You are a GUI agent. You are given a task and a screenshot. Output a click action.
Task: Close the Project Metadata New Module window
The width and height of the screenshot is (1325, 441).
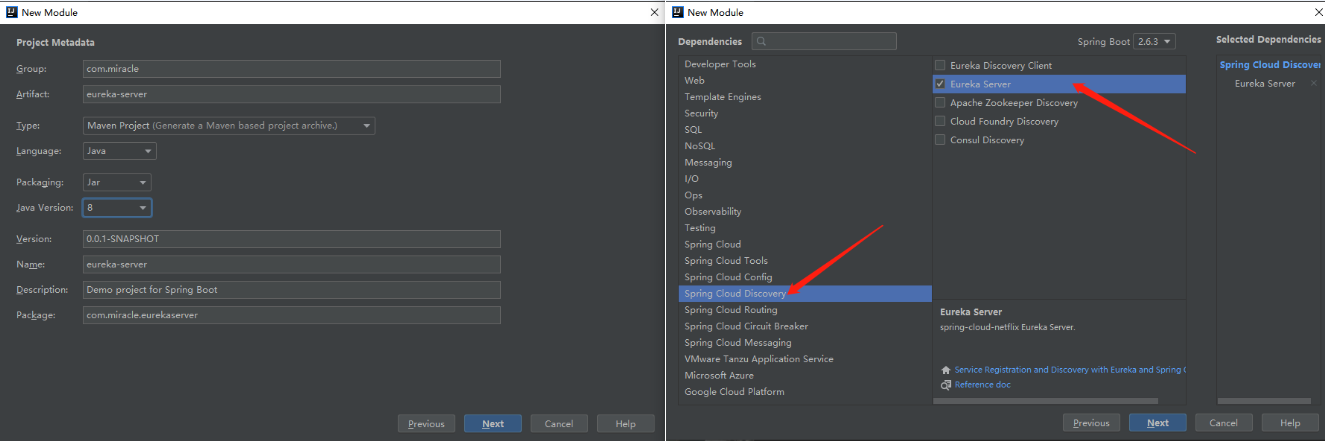[x=654, y=12]
